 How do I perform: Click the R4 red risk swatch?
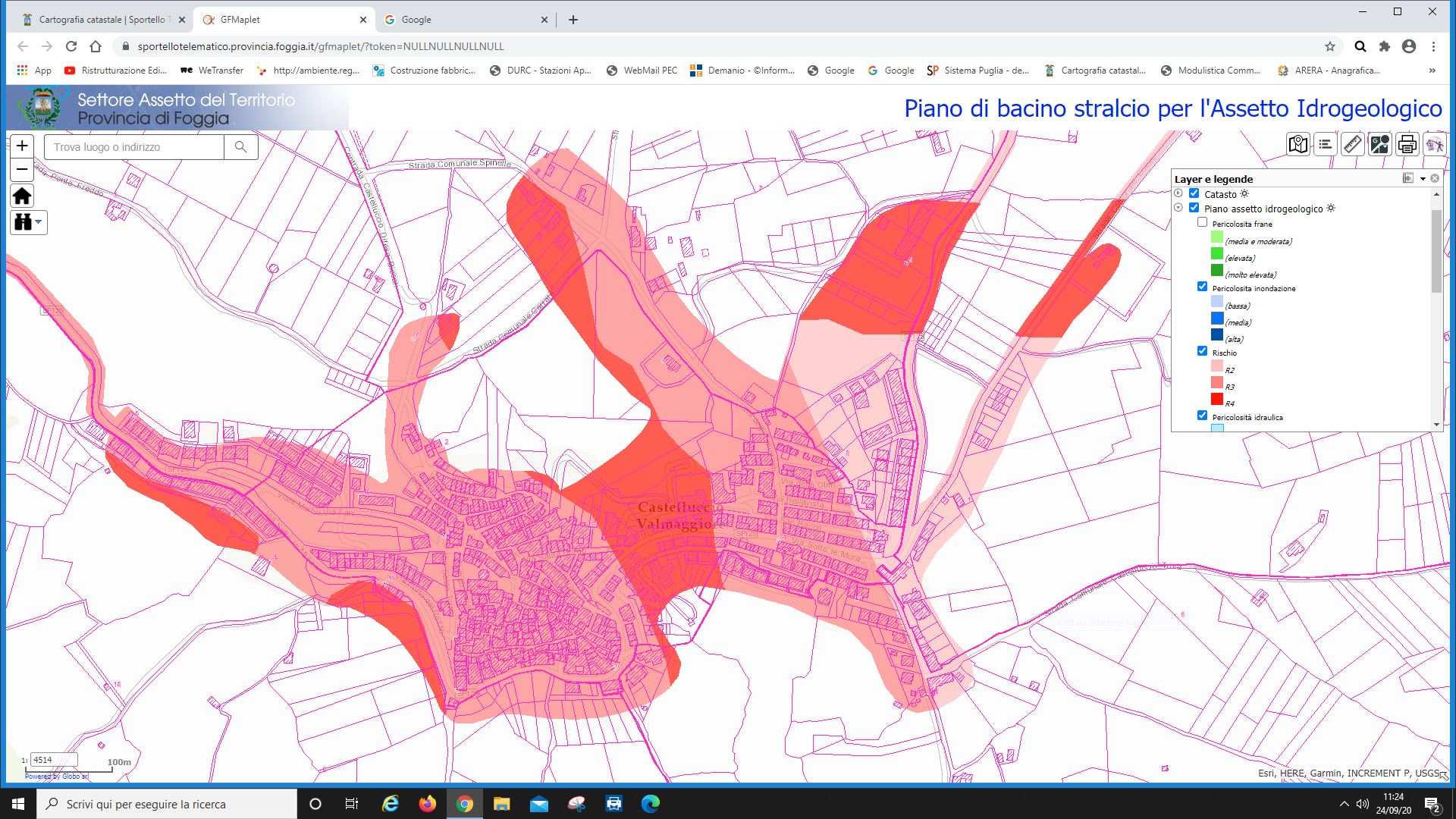[x=1217, y=400]
